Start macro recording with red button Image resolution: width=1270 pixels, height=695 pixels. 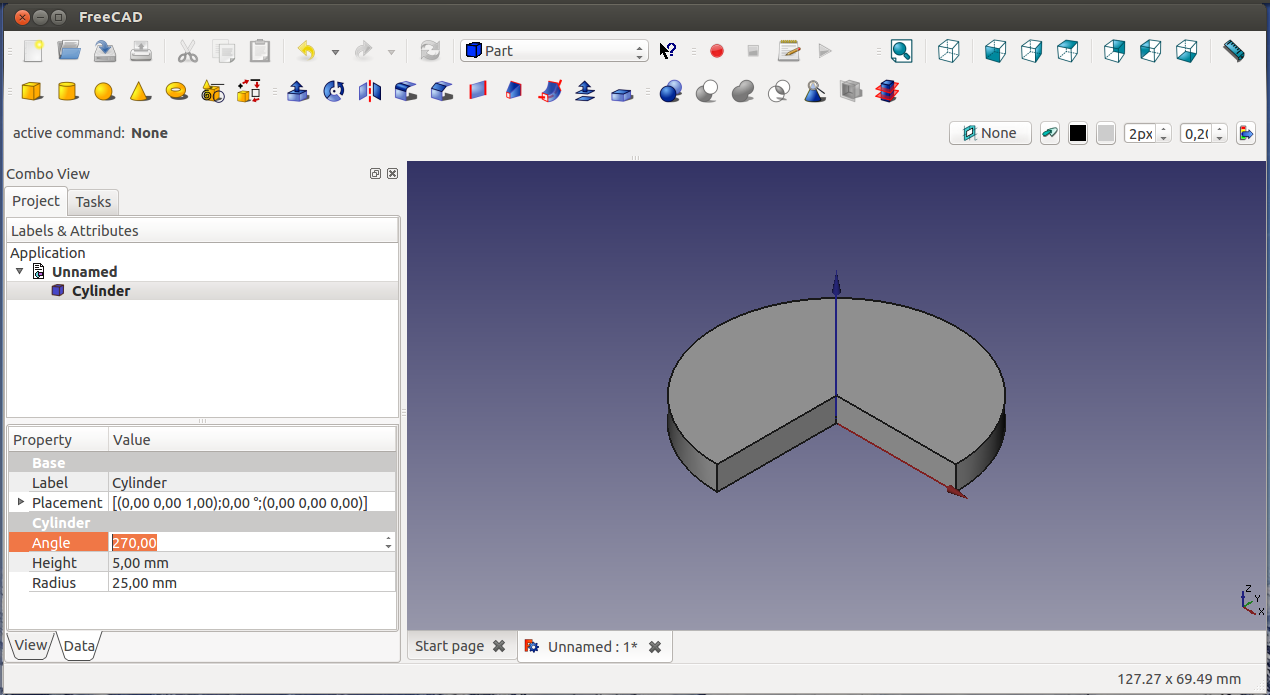[716, 51]
